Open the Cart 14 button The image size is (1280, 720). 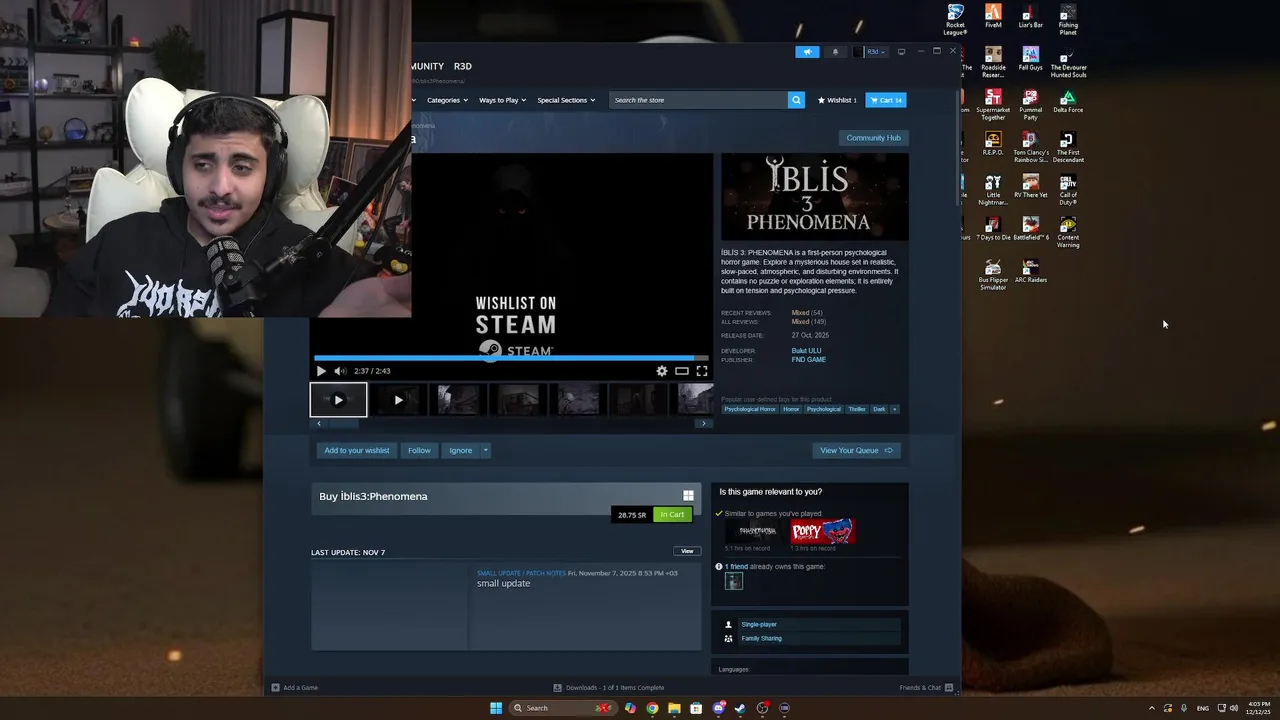pyautogui.click(x=886, y=100)
